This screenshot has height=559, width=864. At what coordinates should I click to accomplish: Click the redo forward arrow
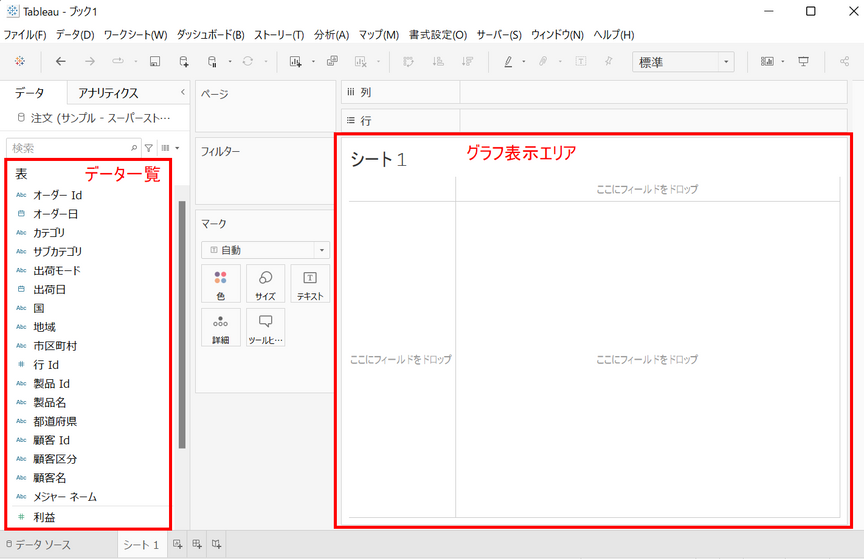coord(90,61)
